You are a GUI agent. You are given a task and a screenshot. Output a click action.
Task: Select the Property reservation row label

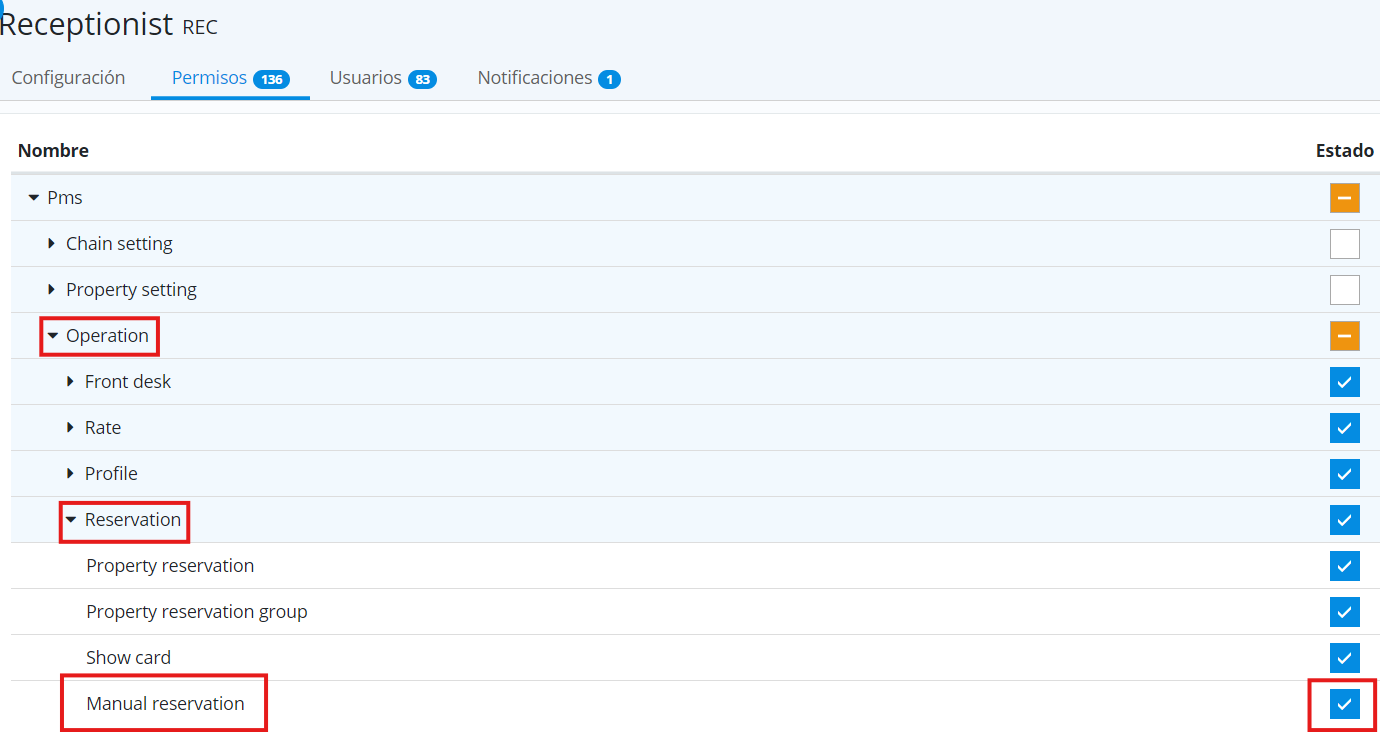tap(170, 566)
